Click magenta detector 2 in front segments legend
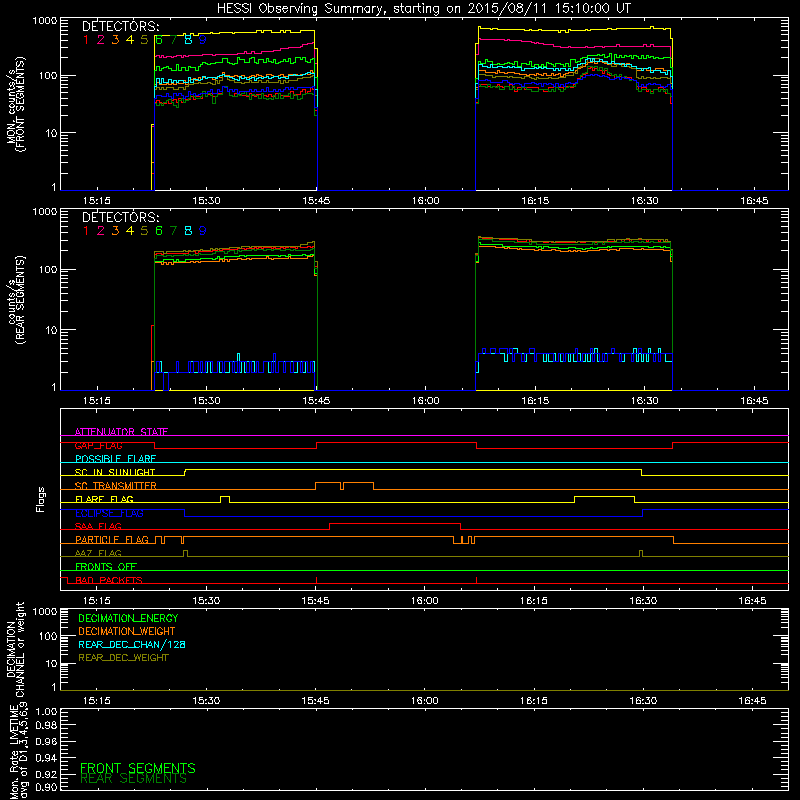The height and width of the screenshot is (800, 800). [101, 40]
